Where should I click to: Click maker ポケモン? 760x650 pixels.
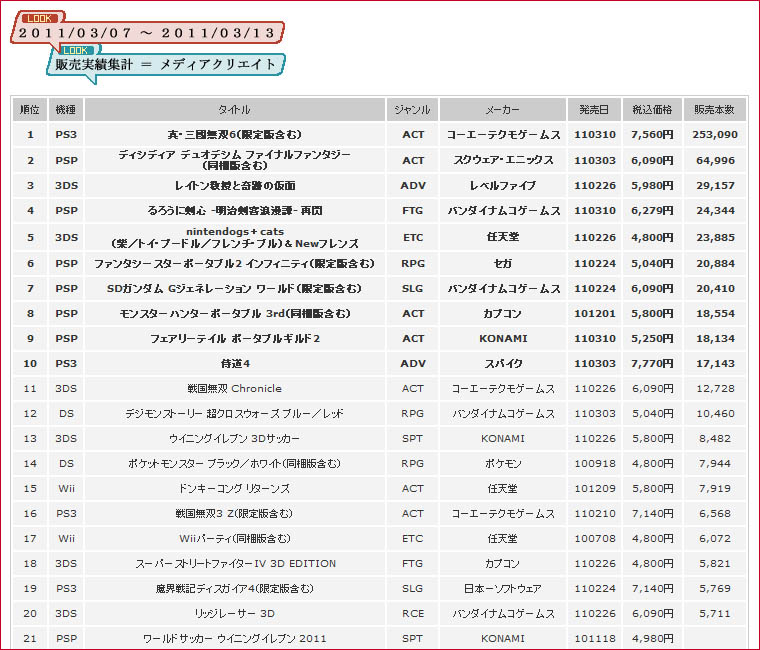click(503, 464)
